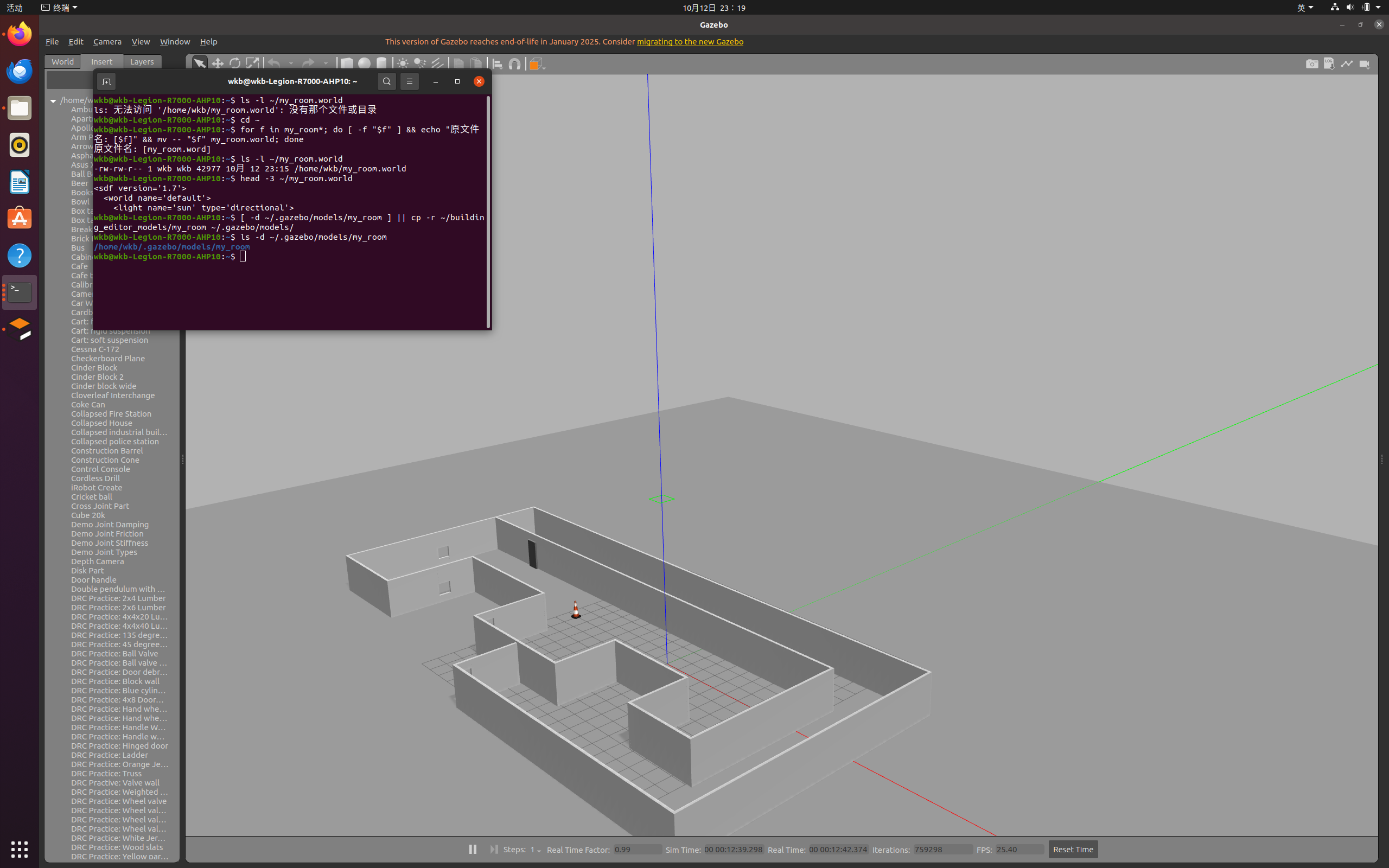Launch Firefox from the dock
This screenshot has height=868, width=1389.
(x=20, y=34)
